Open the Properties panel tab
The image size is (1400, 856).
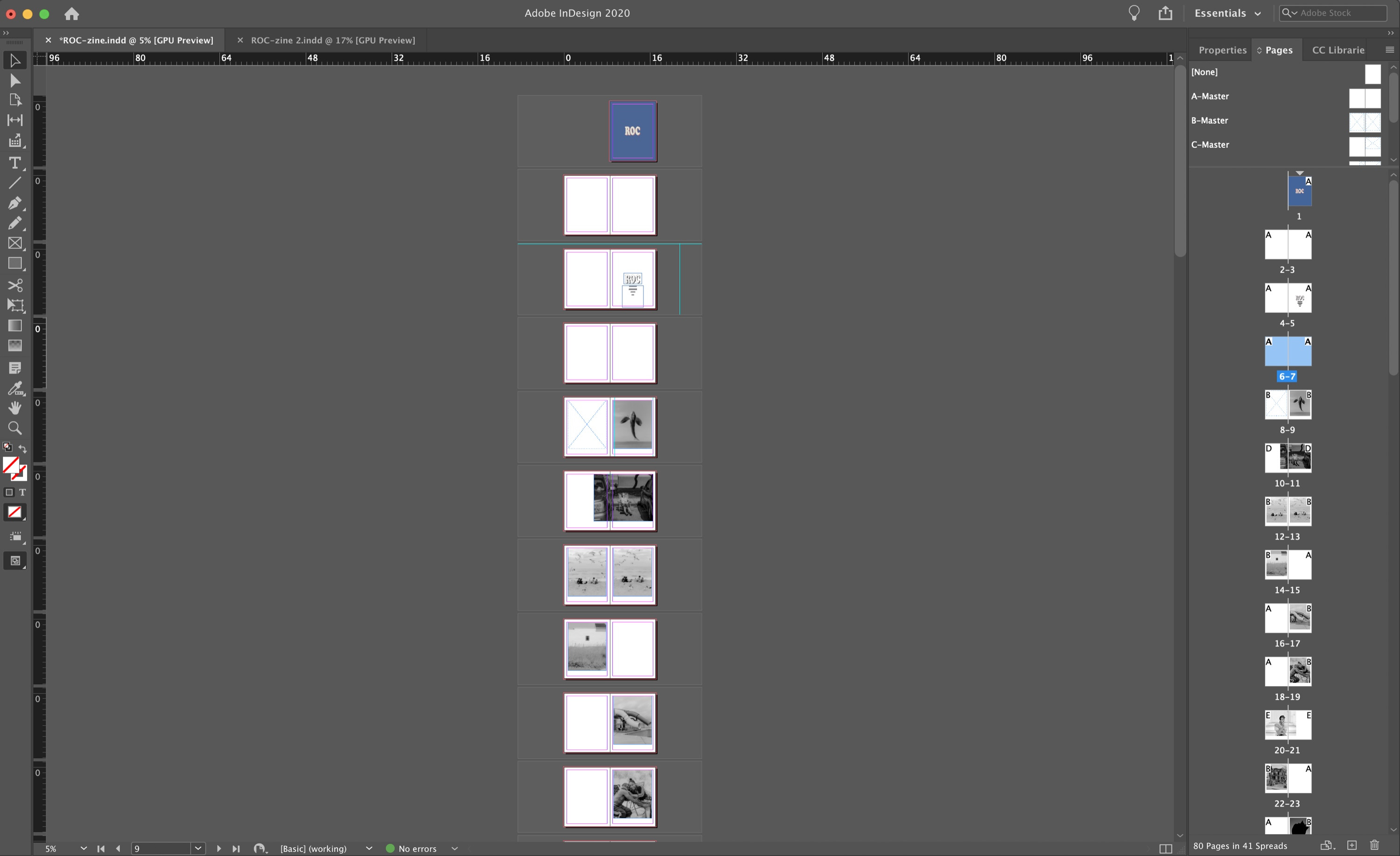click(x=1222, y=50)
